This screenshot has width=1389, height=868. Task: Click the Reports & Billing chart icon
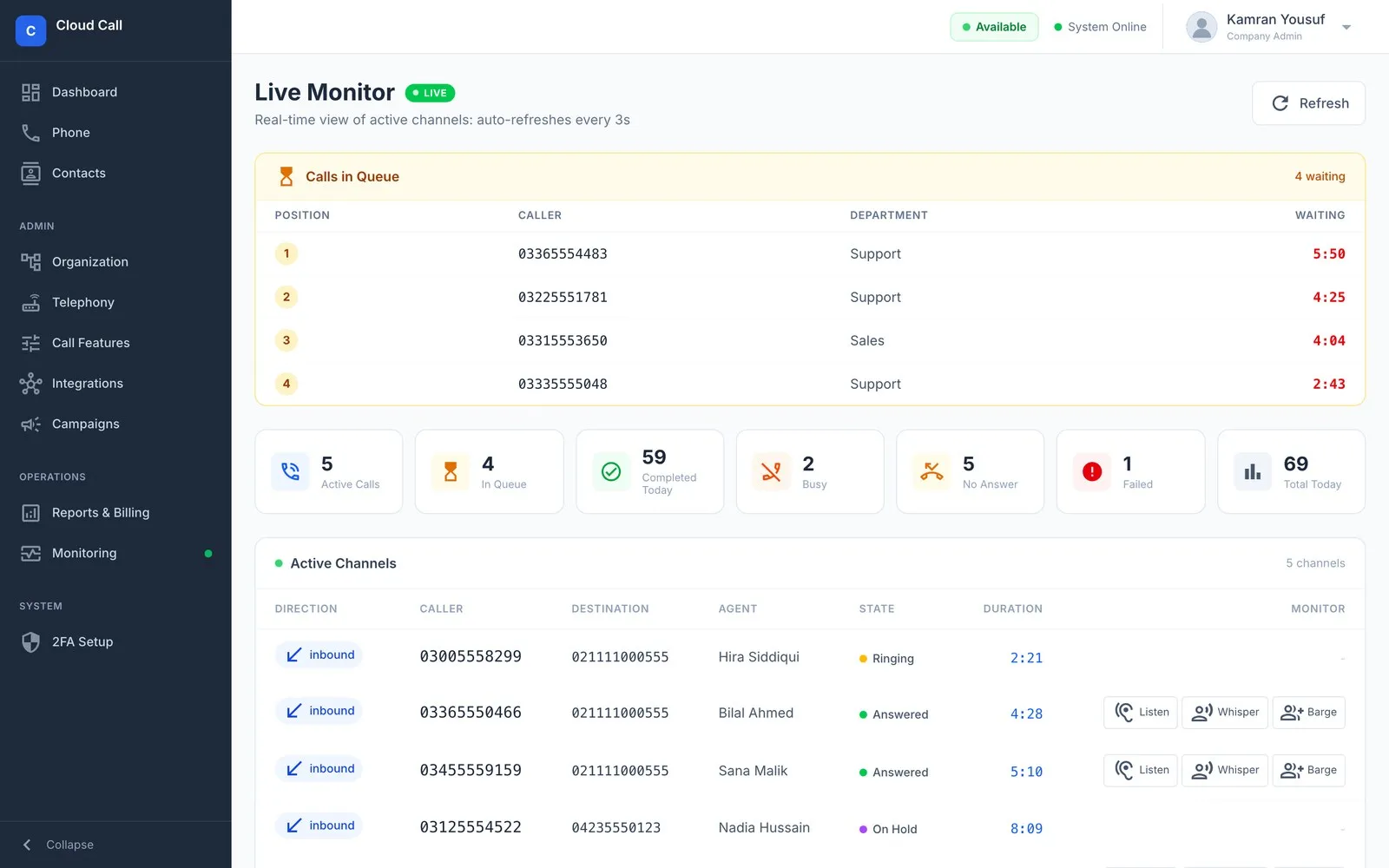(30, 513)
